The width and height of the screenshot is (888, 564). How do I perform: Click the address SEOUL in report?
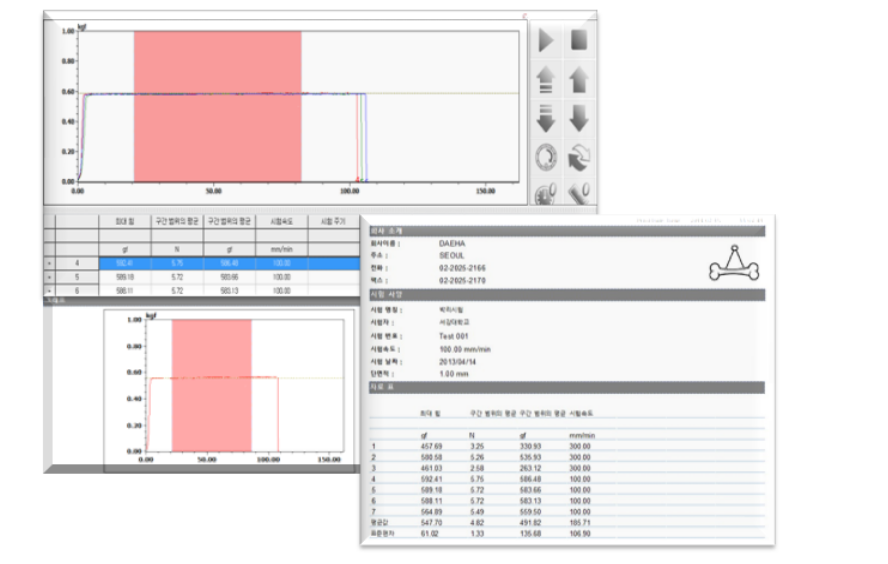click(451, 256)
